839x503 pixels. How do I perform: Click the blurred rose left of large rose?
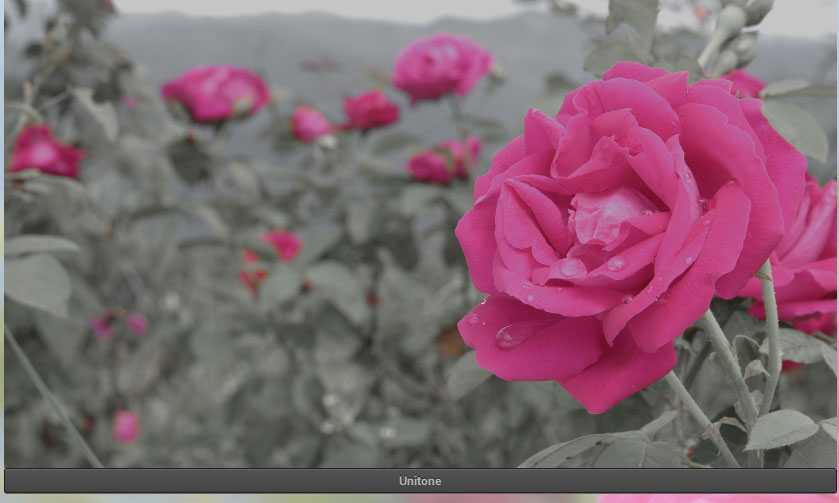[x=445, y=161]
